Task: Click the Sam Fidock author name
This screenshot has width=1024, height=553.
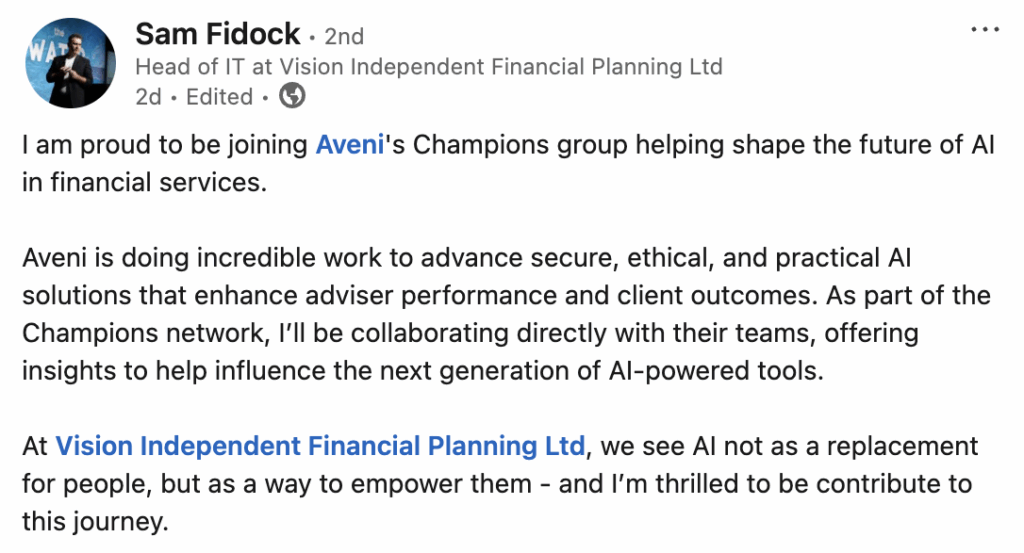Action: 217,34
